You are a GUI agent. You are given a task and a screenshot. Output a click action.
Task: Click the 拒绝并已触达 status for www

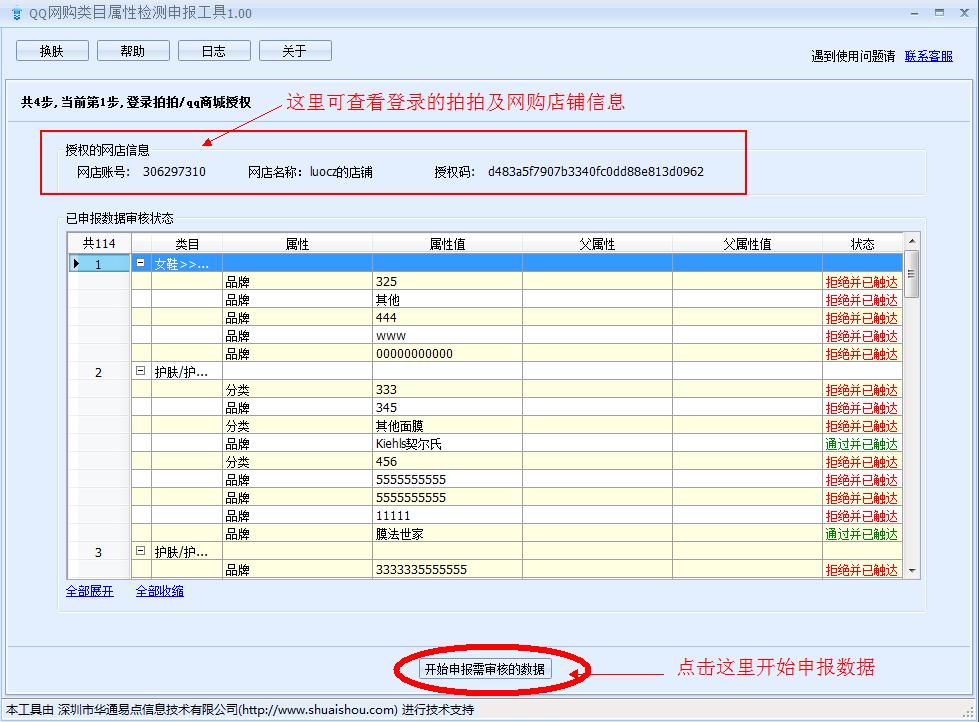(x=862, y=336)
